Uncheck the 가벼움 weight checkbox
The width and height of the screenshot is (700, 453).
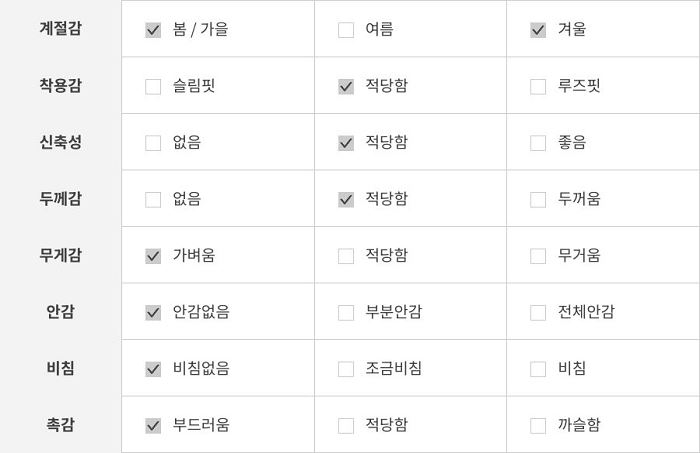click(153, 256)
